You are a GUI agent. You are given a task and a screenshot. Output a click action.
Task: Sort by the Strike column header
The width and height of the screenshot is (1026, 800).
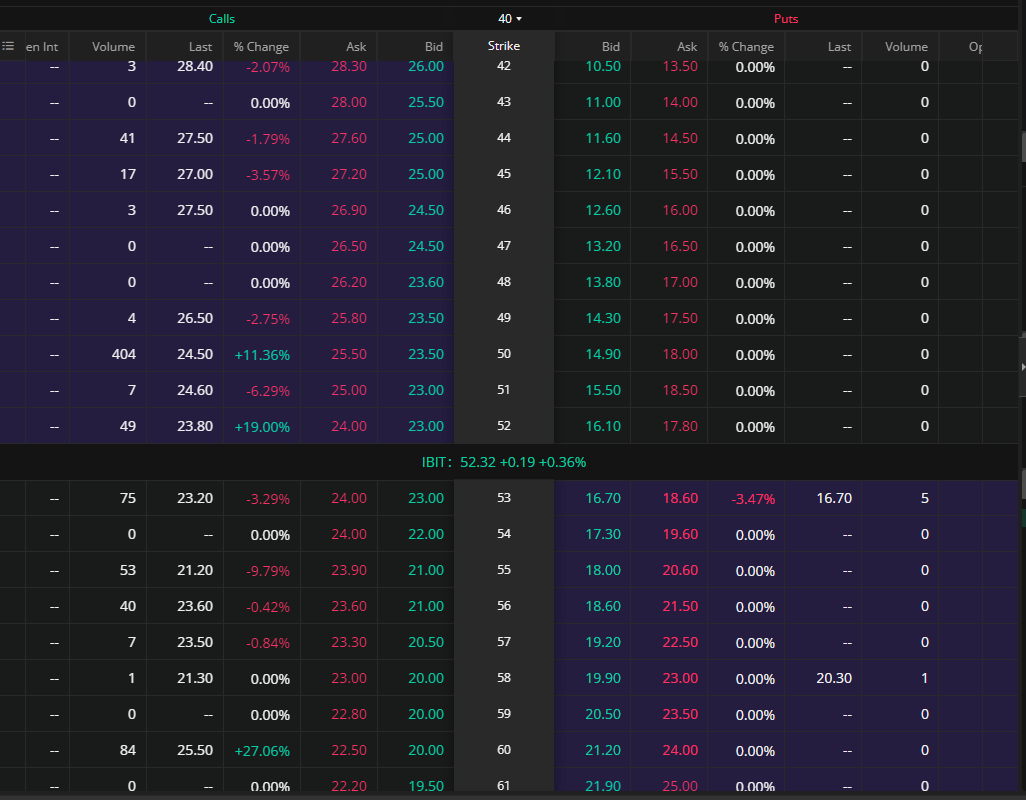504,46
